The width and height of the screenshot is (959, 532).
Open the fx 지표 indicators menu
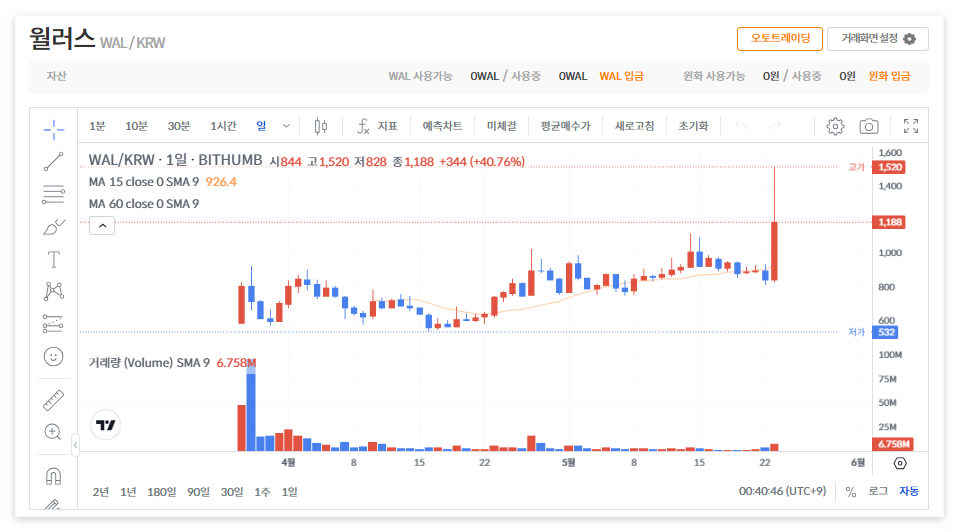(377, 126)
